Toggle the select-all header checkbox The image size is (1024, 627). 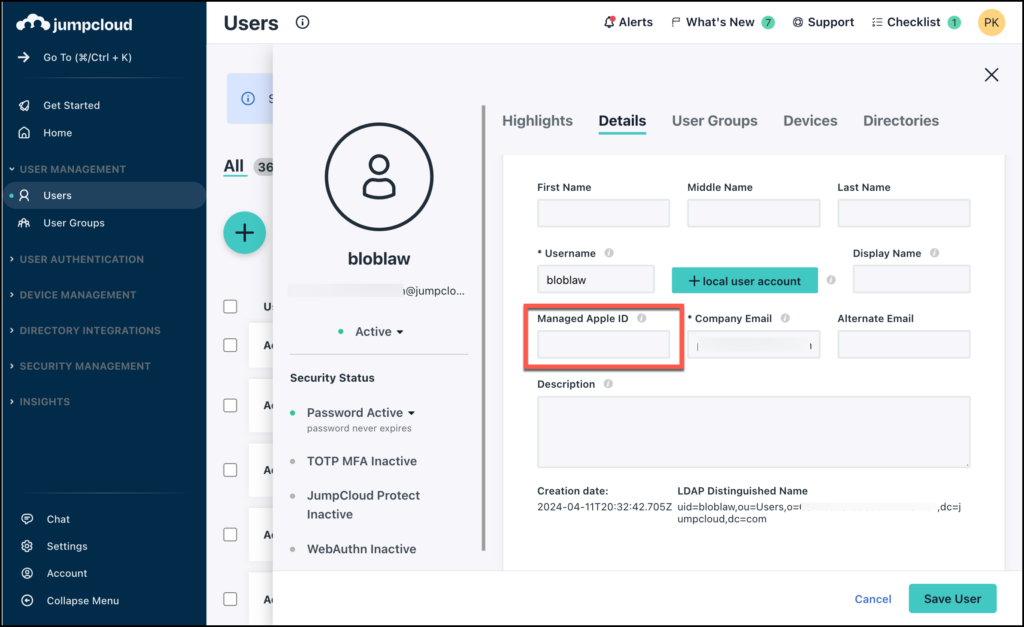point(230,306)
